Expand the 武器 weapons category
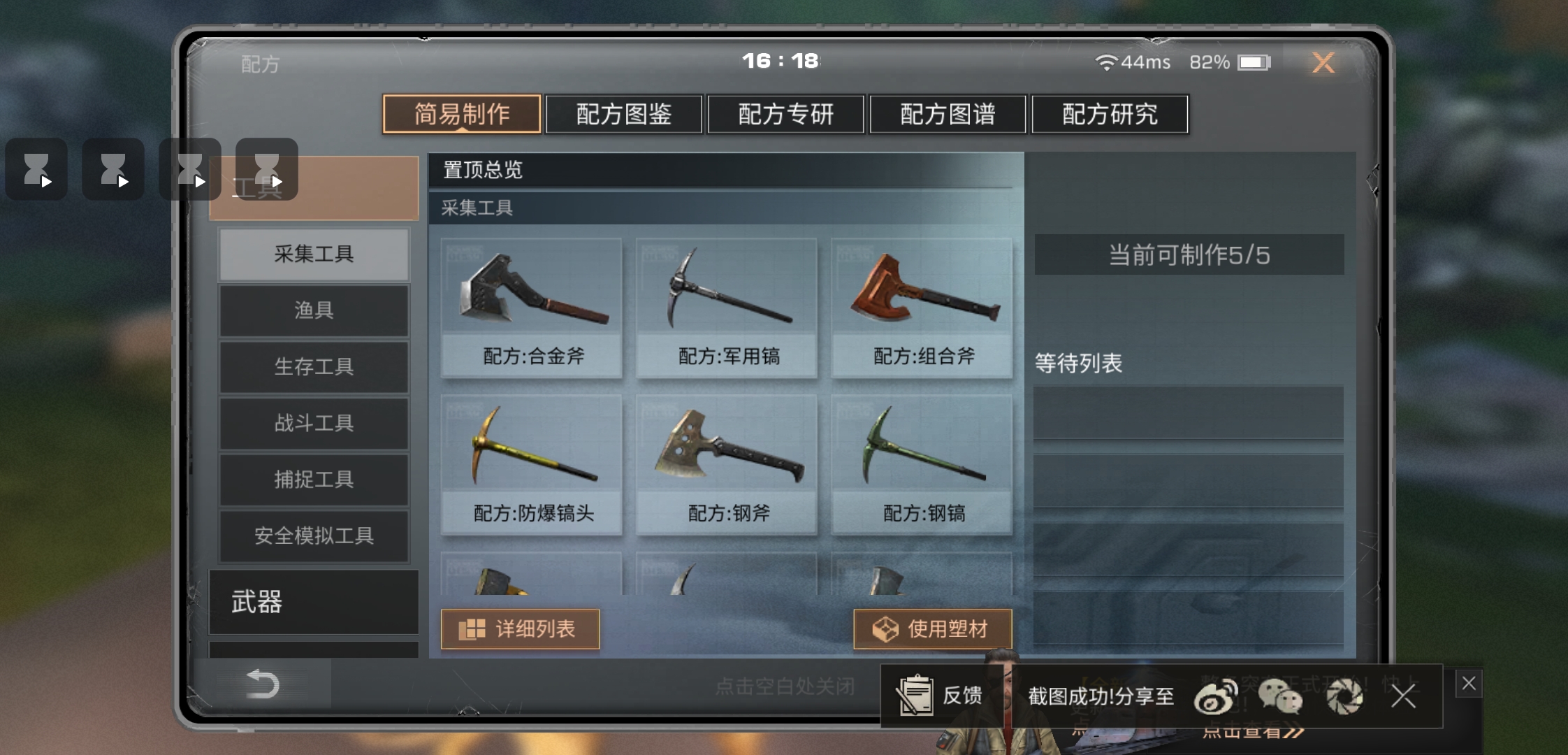This screenshot has height=755, width=1568. pyautogui.click(x=314, y=602)
